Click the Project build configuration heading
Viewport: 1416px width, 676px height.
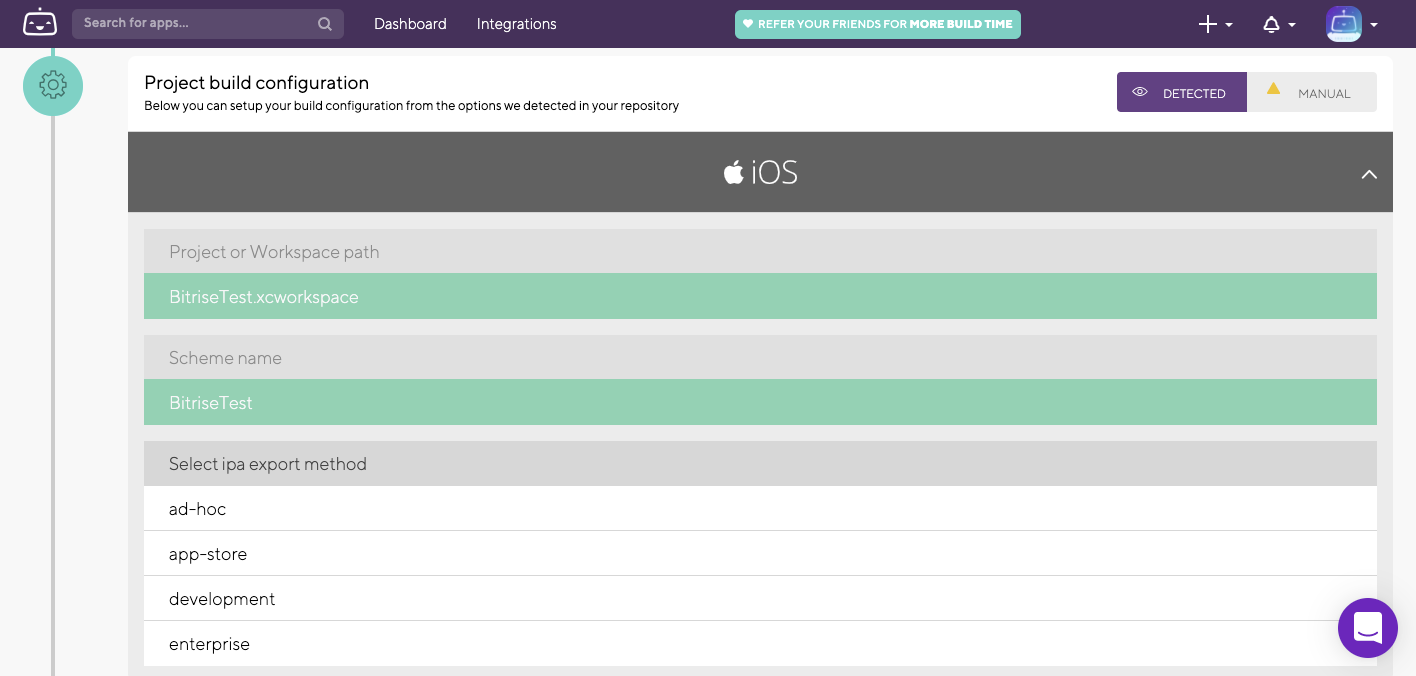tap(257, 83)
